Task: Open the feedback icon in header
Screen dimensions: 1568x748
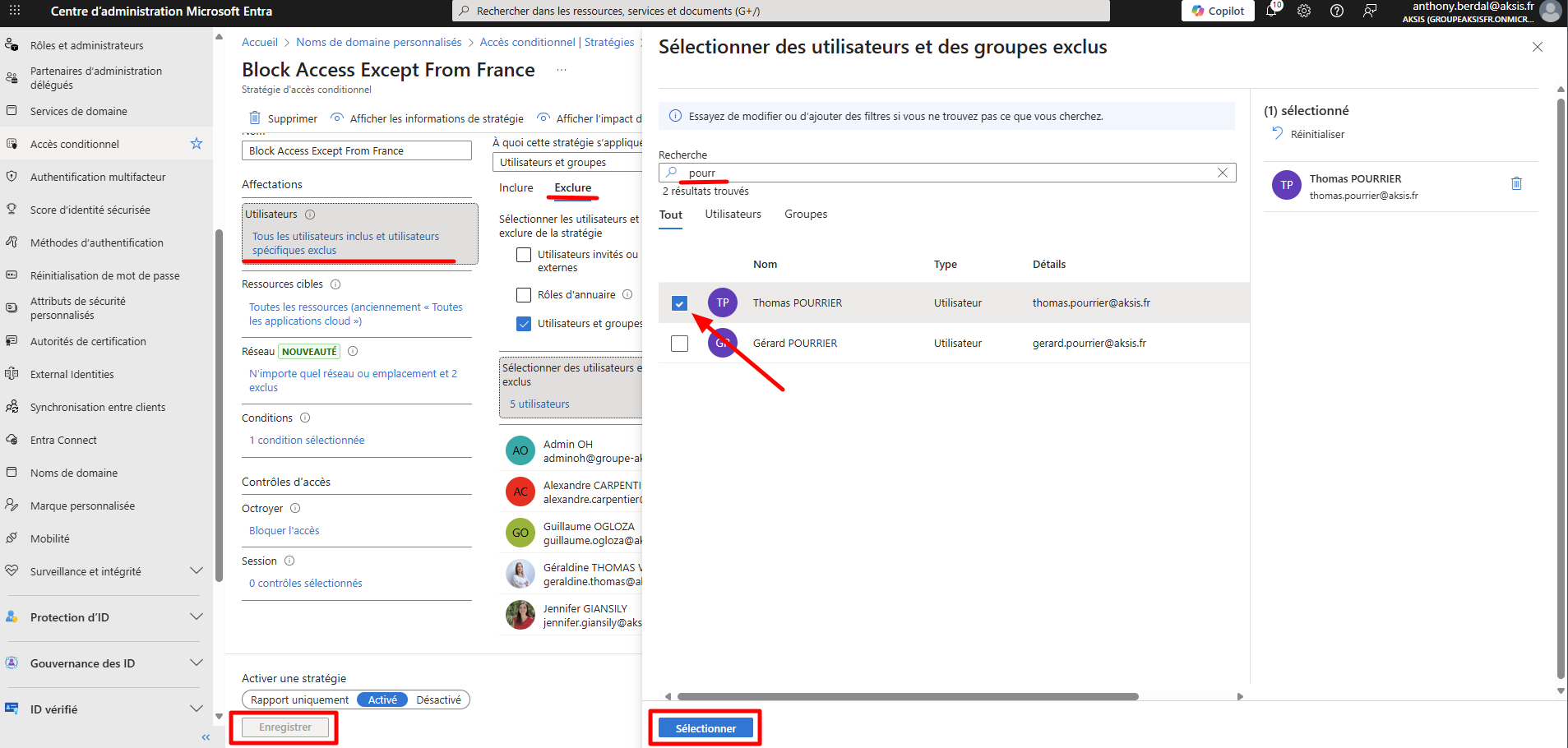Action: [x=1370, y=11]
